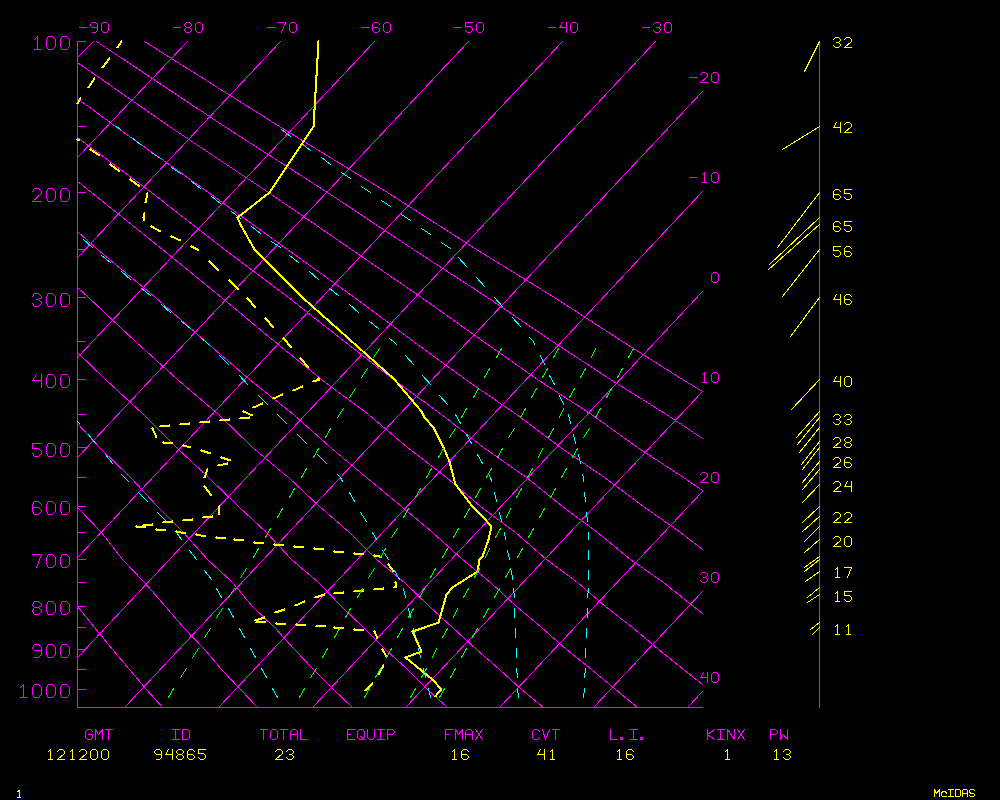Select the PW value 13
Viewport: 1000px width, 800px height.
(x=781, y=755)
